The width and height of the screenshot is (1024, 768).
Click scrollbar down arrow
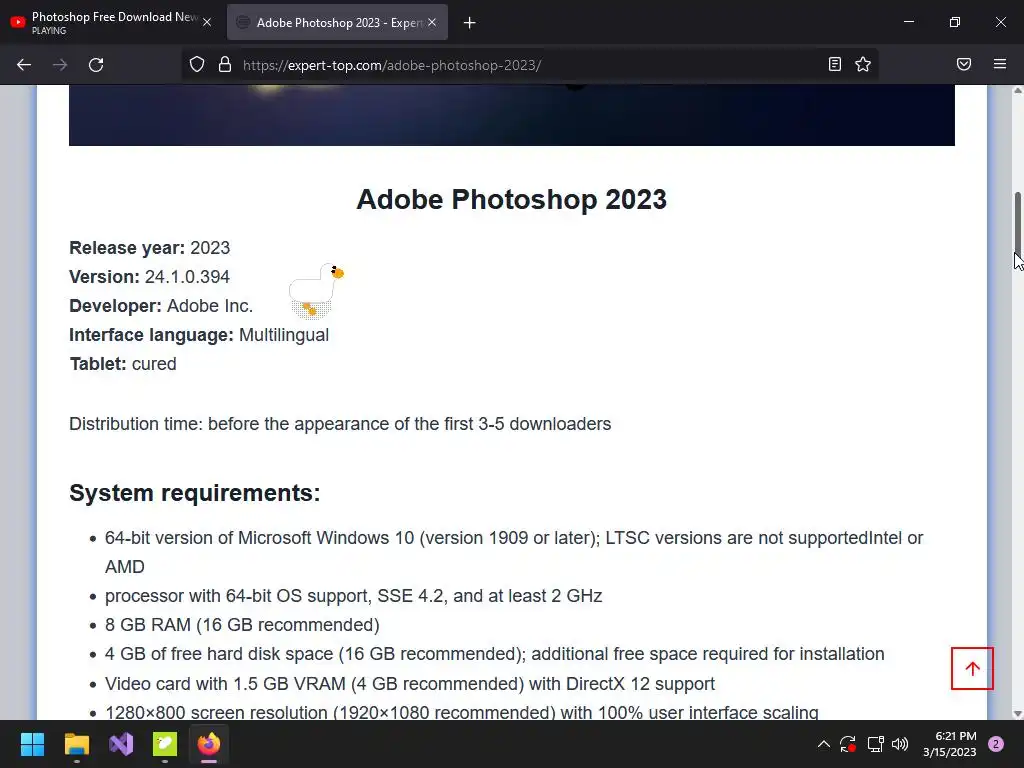(x=1017, y=714)
